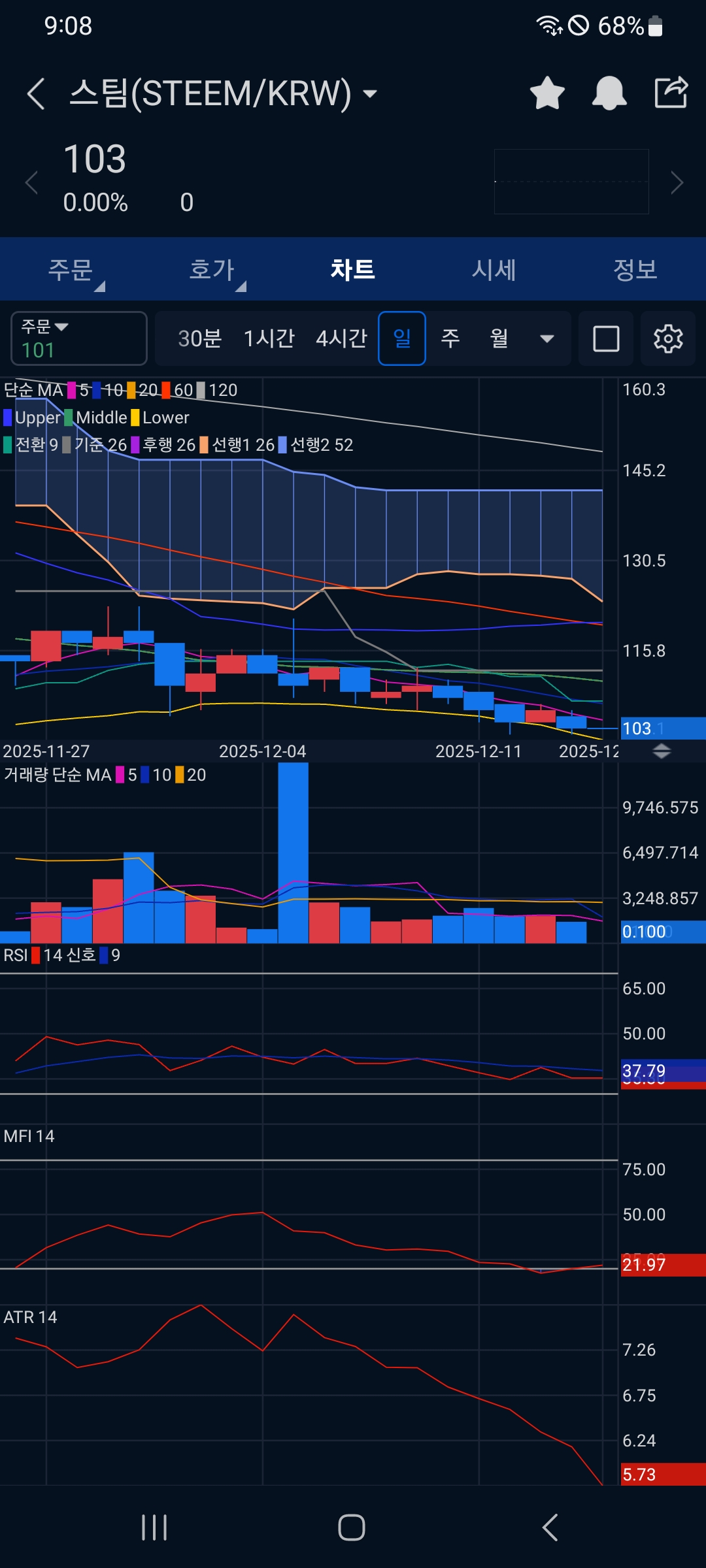Viewport: 706px width, 1568px height.
Task: Show next coin with right chevron
Action: tap(677, 182)
